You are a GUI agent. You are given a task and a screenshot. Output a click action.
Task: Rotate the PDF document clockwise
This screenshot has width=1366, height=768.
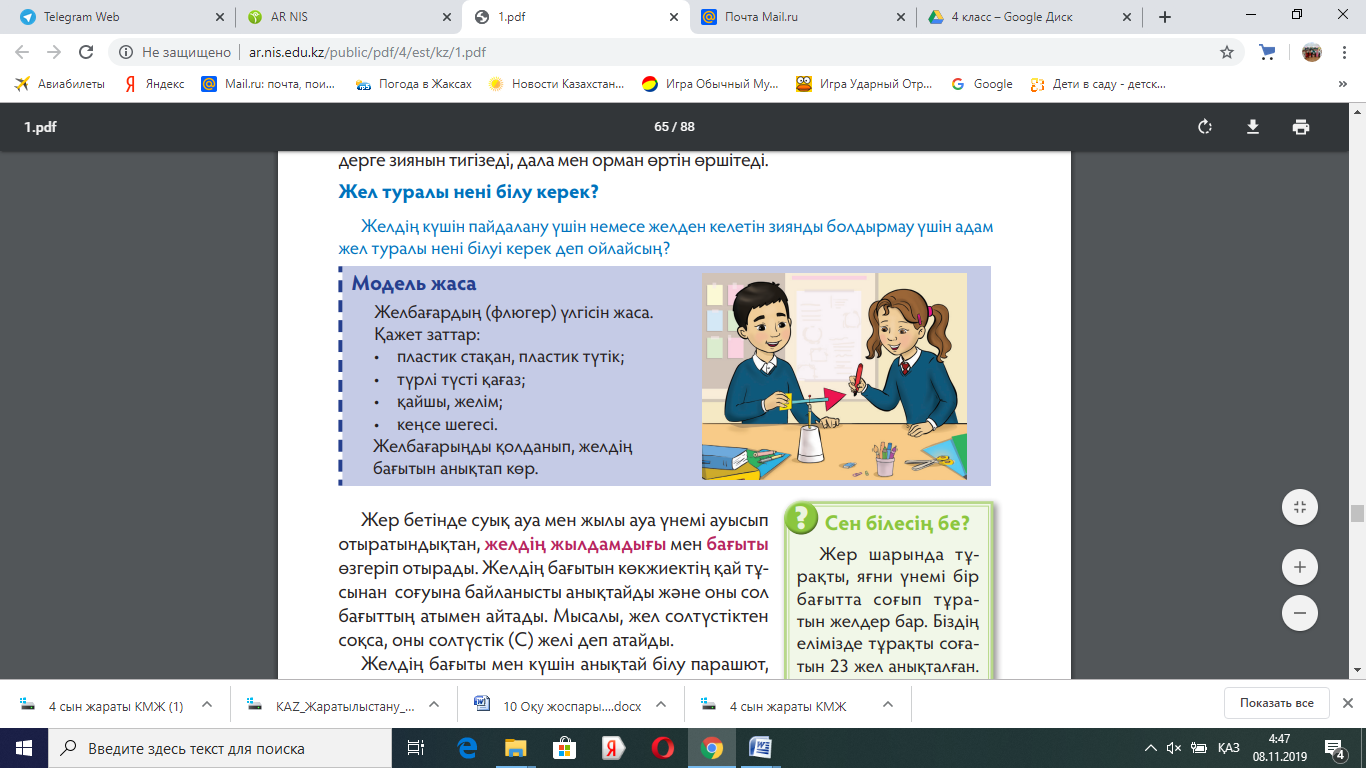(x=1205, y=127)
